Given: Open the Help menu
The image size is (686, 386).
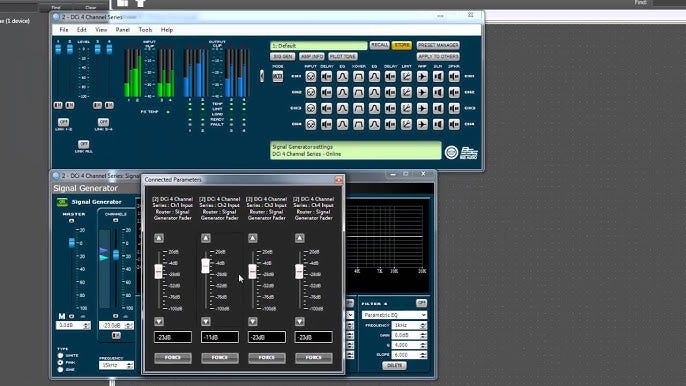Looking at the screenshot, I should click(167, 30).
